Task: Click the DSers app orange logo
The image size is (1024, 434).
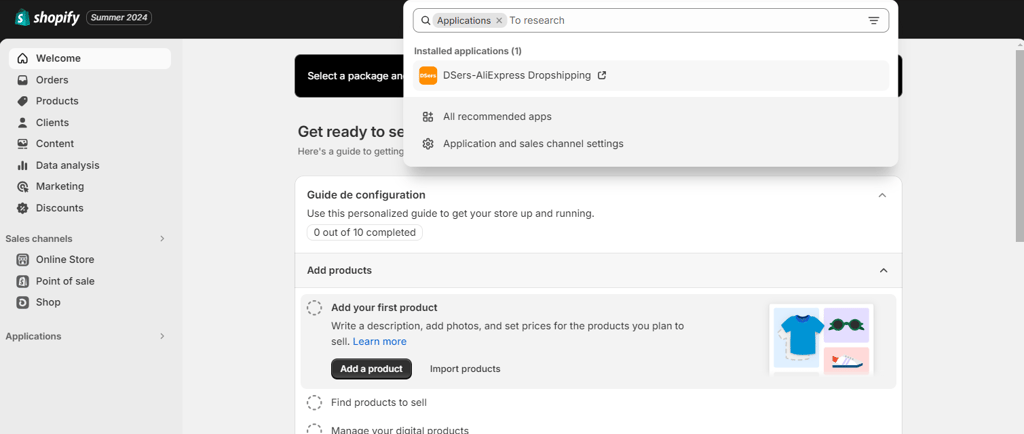Action: tap(428, 76)
